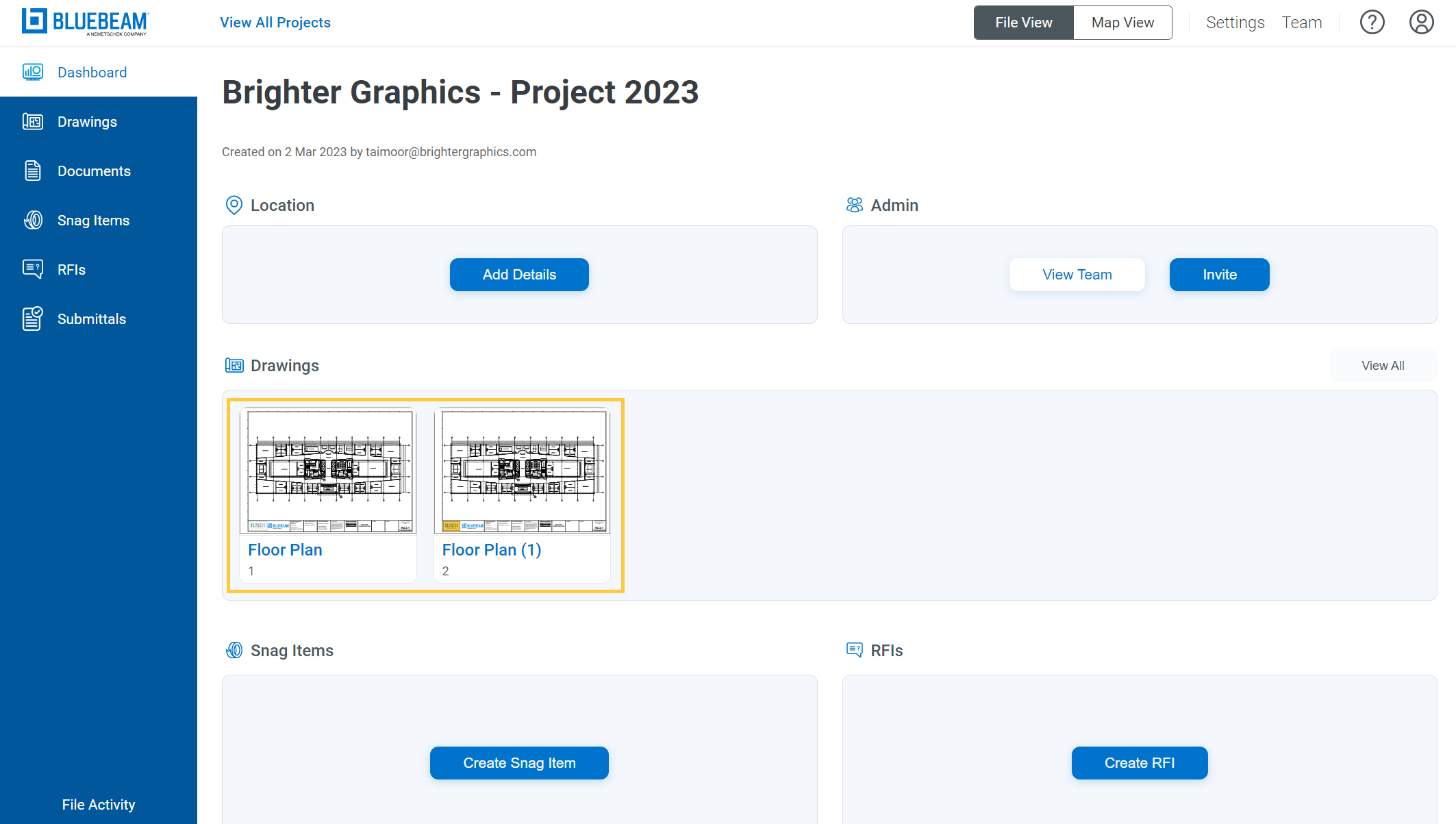Click the Add Details button
The image size is (1456, 824).
pyautogui.click(x=519, y=275)
